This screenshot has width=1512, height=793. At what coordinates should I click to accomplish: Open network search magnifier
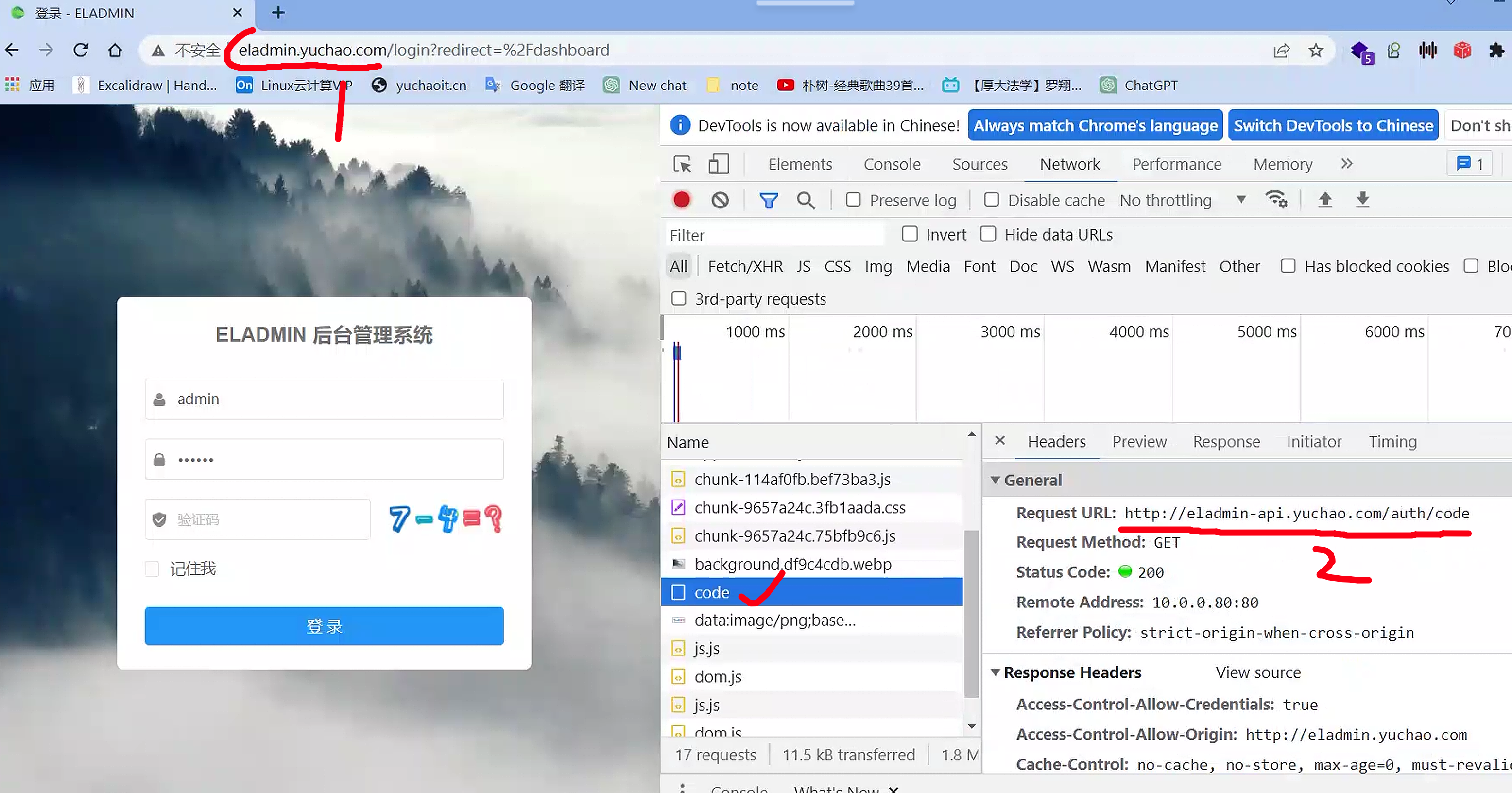[x=806, y=200]
